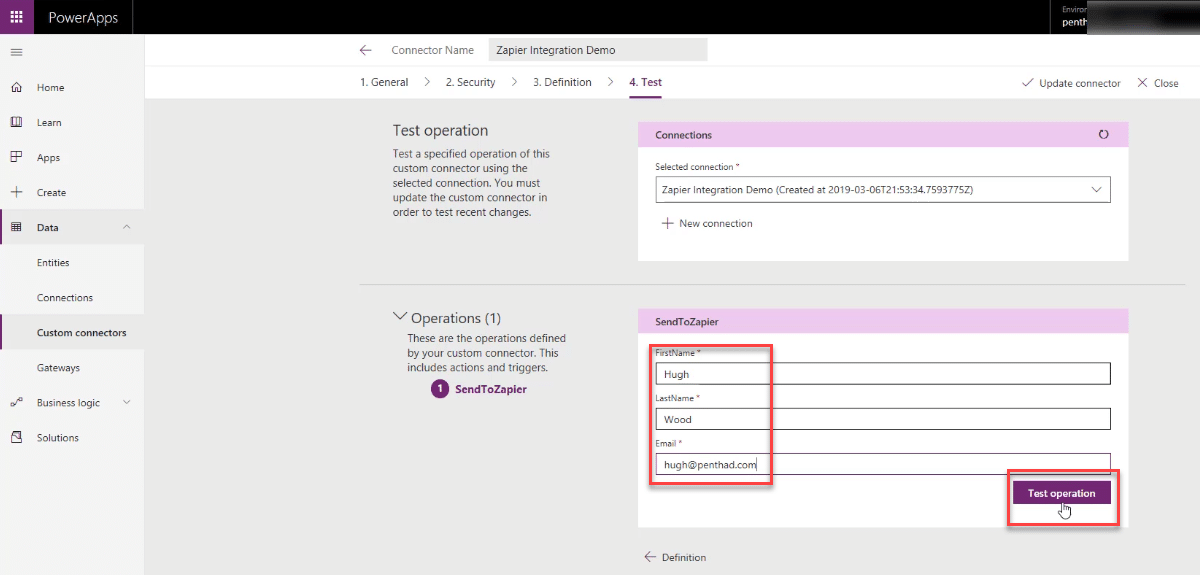This screenshot has width=1200, height=575.
Task: Open Gateways in the sidebar
Action: coord(58,368)
